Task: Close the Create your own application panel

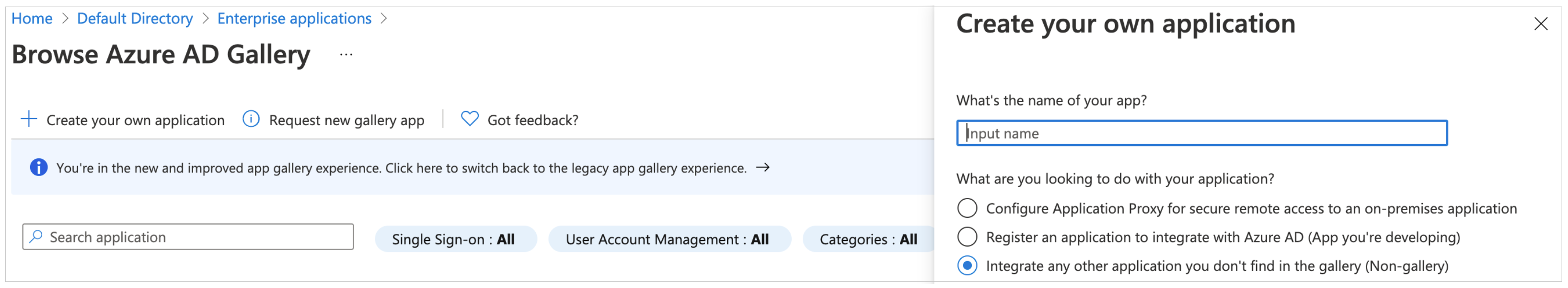Action: pos(1541,24)
